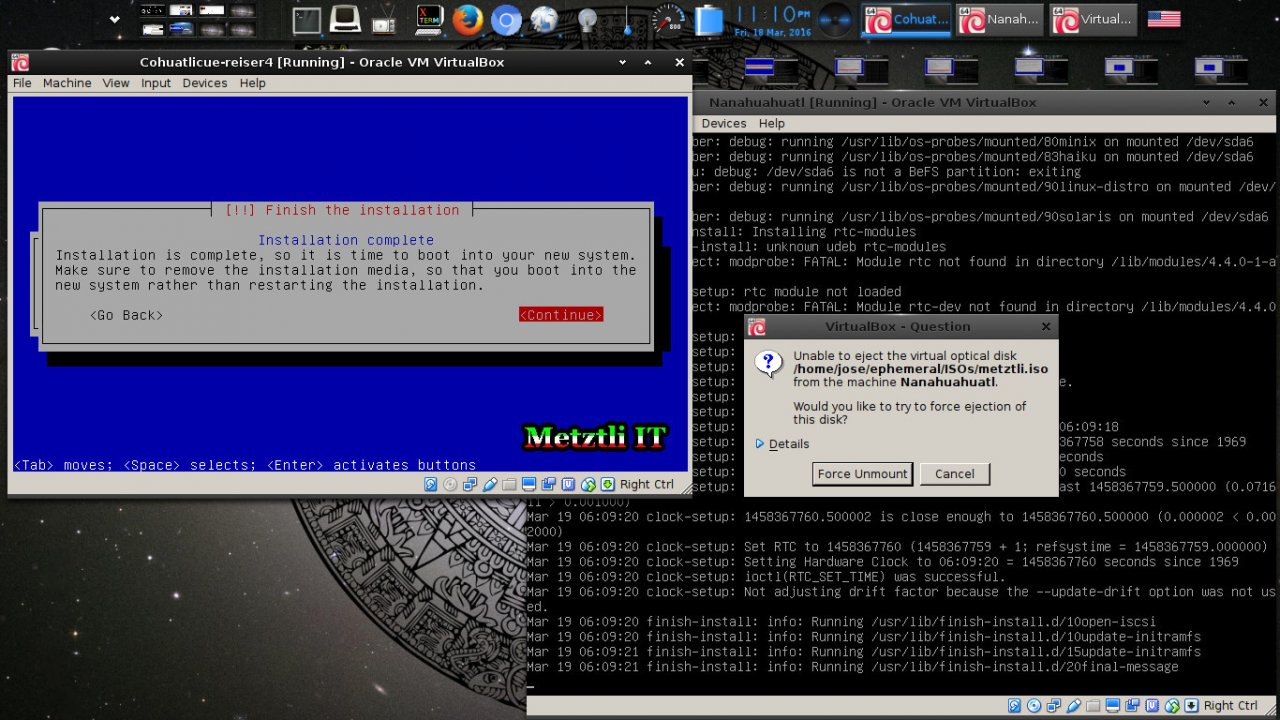Click the light bulb icon in top panel
Screen dimensions: 1280x720
point(587,20)
